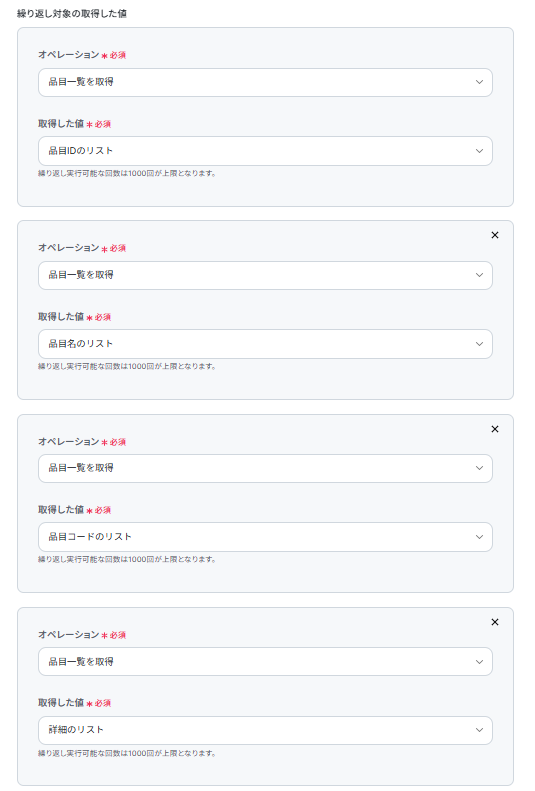Click the chevron of the operation field above 品目名のリスト
The height and width of the screenshot is (791, 535).
click(x=480, y=275)
